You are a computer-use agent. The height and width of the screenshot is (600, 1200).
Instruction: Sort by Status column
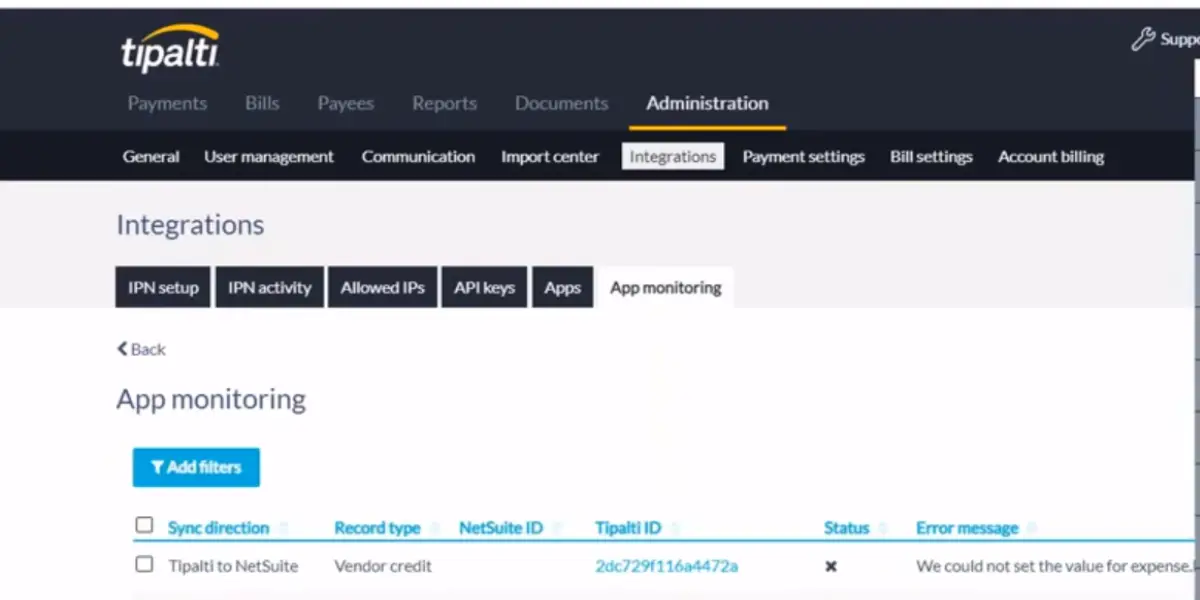tap(846, 527)
